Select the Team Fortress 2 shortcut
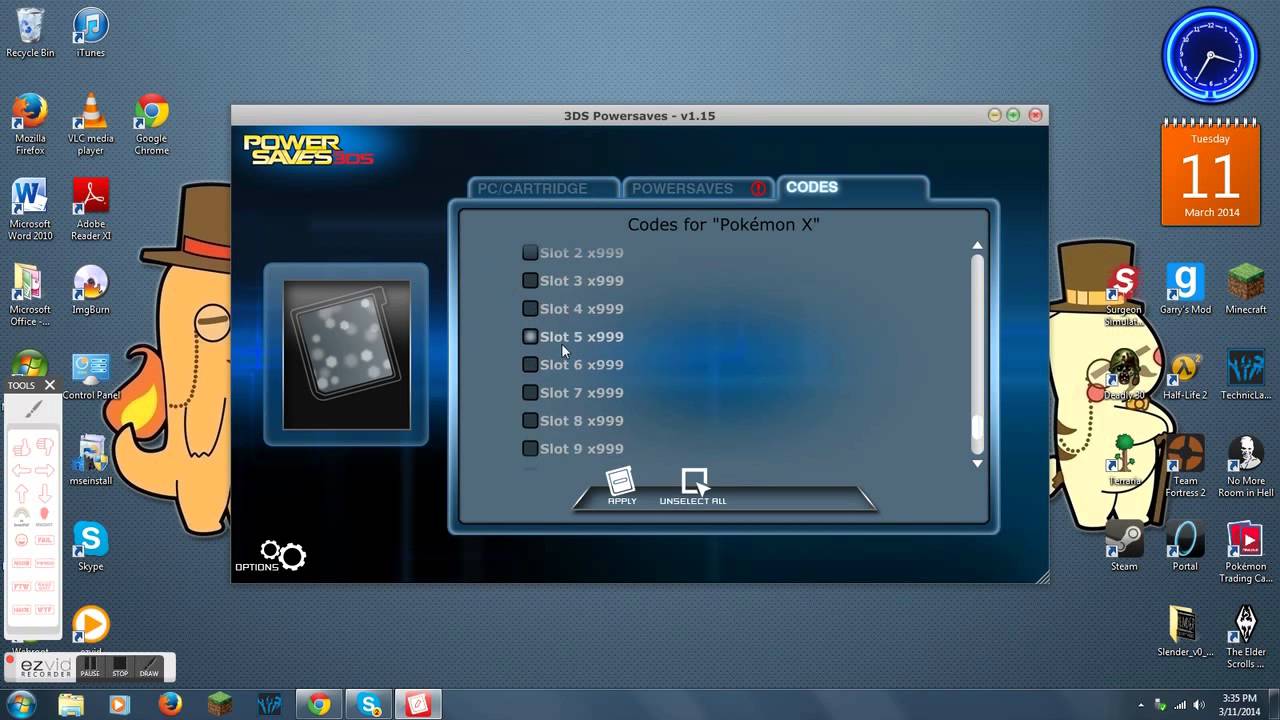1280x720 pixels. click(1185, 466)
